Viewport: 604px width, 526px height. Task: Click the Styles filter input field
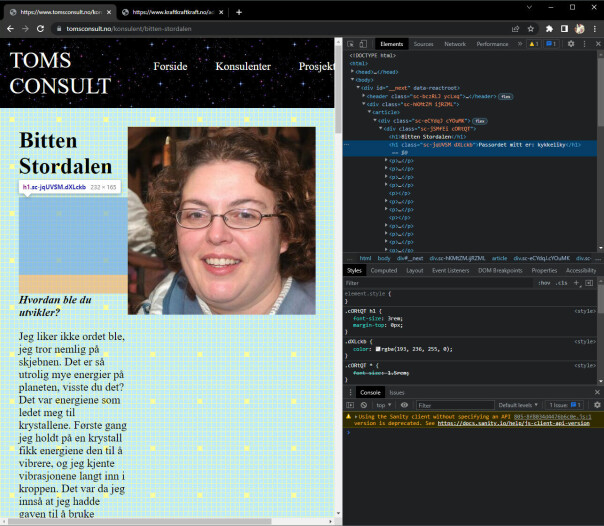coord(438,283)
